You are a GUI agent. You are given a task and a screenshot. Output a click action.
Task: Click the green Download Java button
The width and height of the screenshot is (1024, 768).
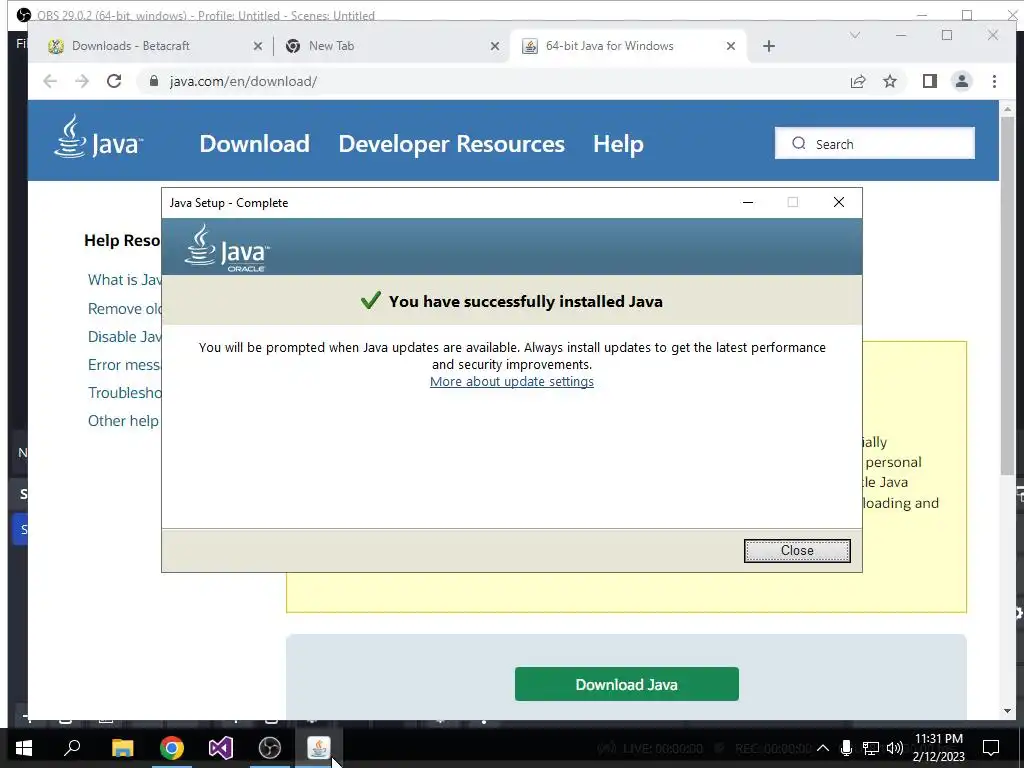pos(626,684)
